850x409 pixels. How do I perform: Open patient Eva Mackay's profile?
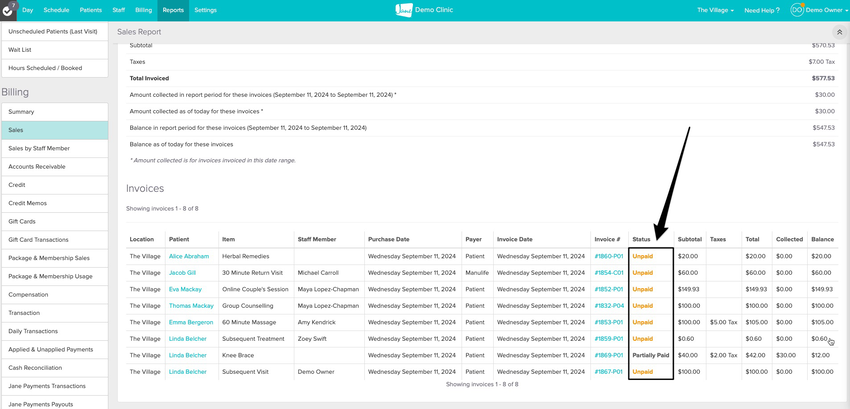click(185, 289)
